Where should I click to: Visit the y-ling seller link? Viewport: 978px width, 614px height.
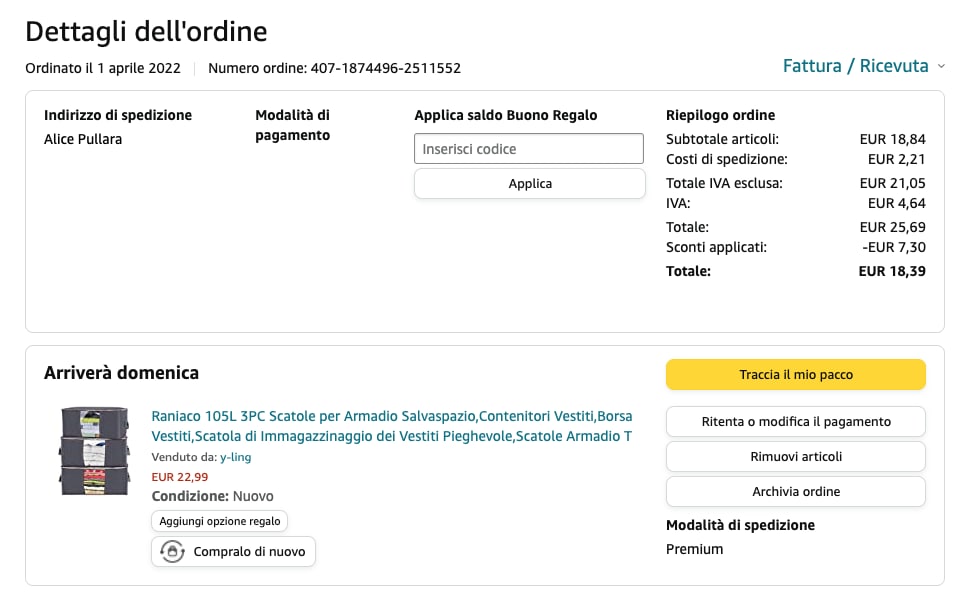234,457
